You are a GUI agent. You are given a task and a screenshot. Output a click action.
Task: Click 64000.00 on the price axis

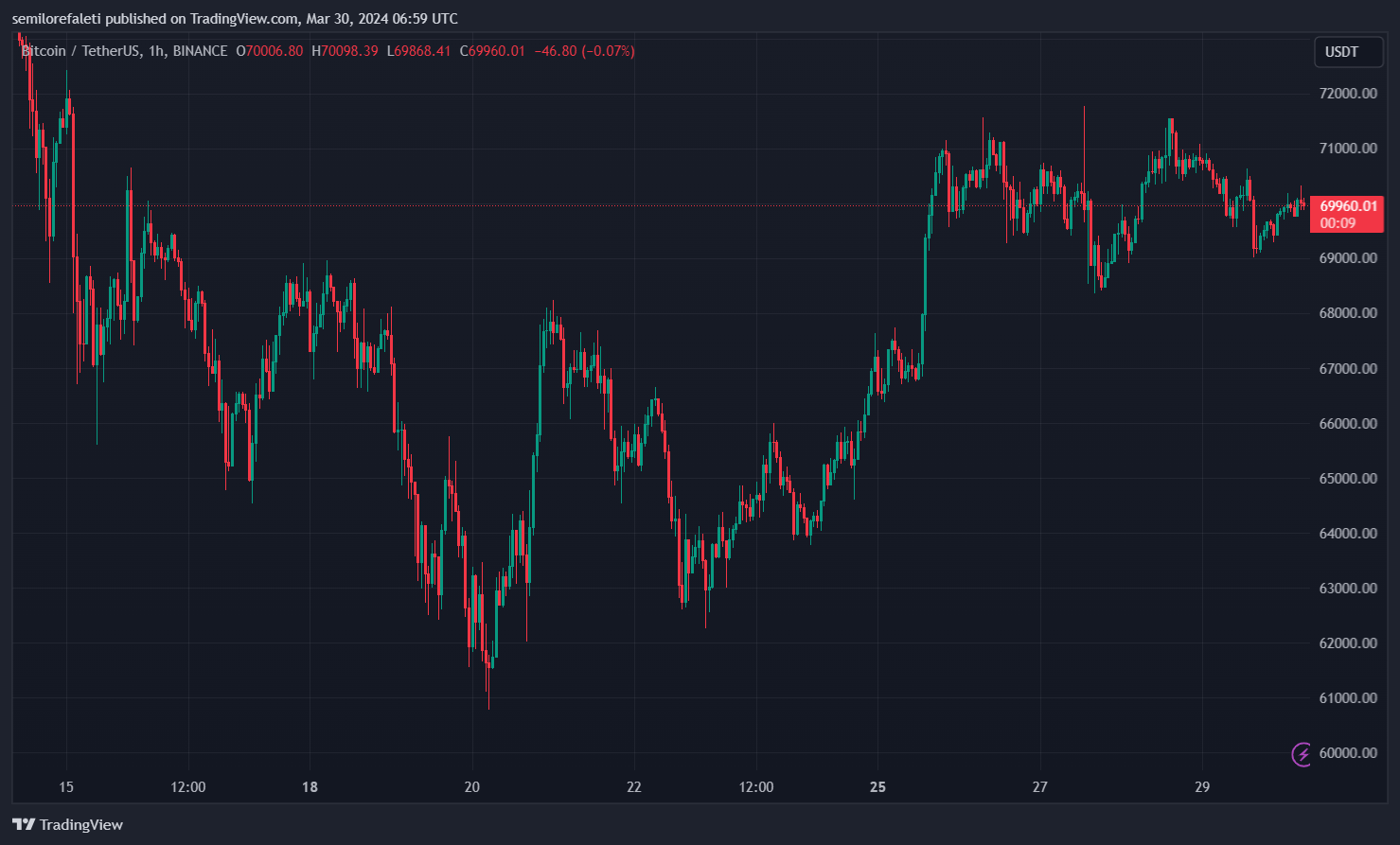(1348, 533)
